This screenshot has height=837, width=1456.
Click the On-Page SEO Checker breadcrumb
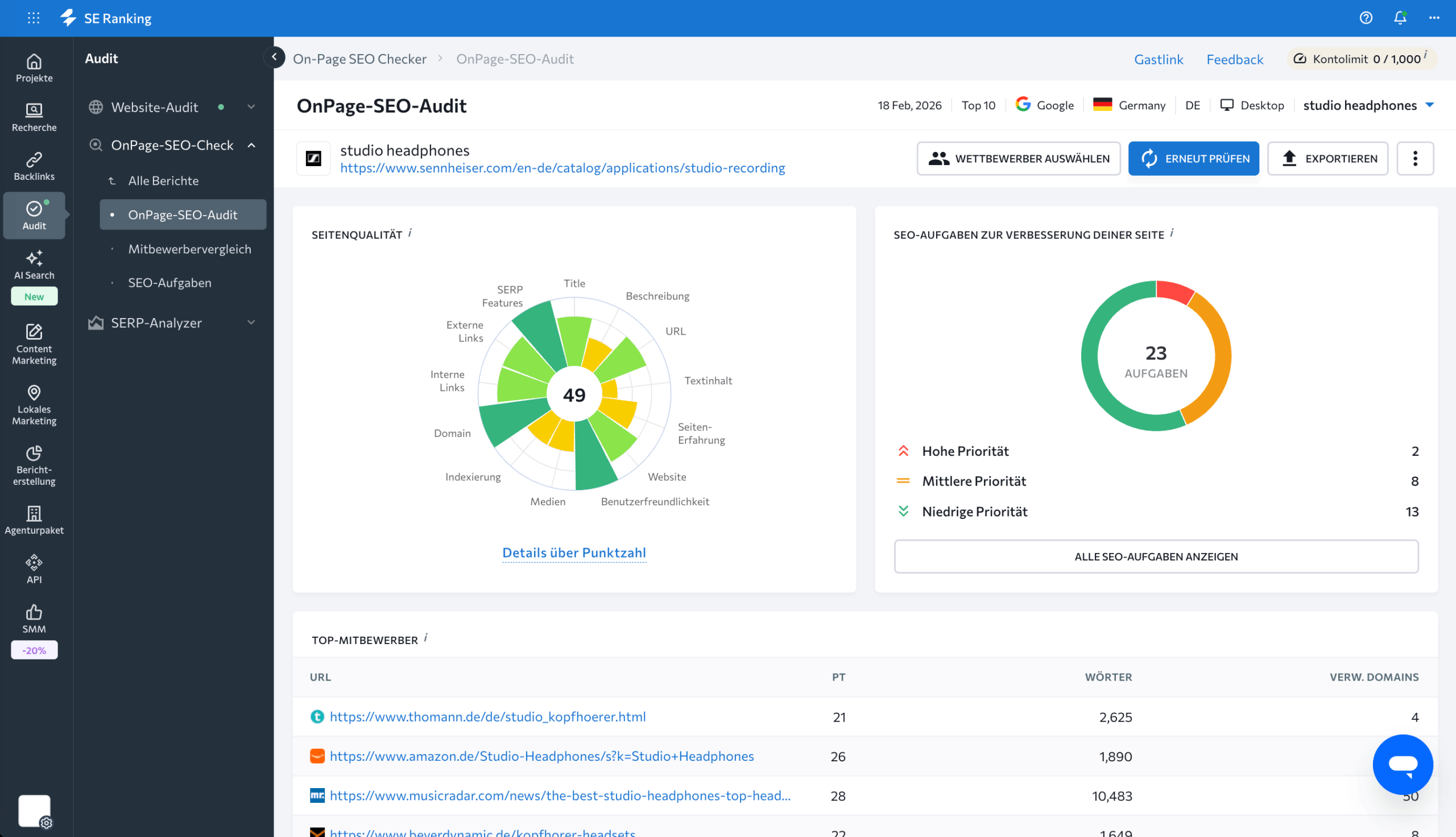[359, 59]
